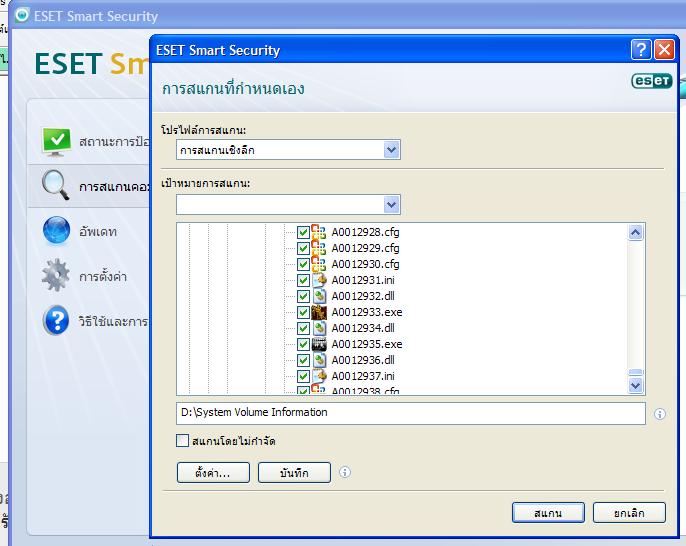This screenshot has height=546, width=686.
Task: Click the file tree scroll down arrow
Action: [635, 385]
